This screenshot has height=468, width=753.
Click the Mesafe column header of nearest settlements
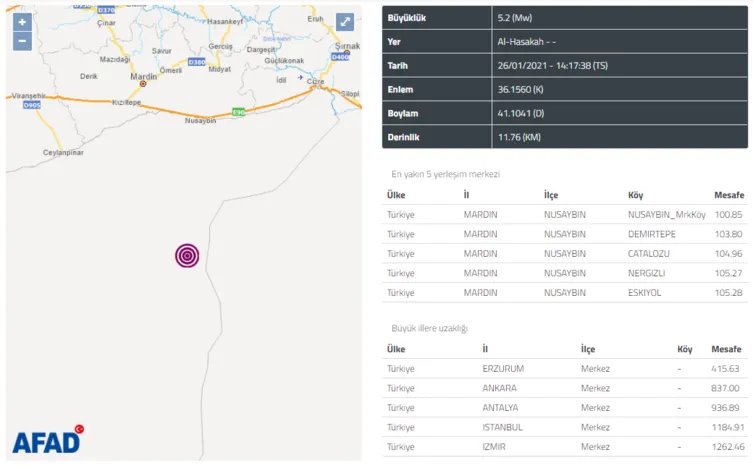[727, 195]
